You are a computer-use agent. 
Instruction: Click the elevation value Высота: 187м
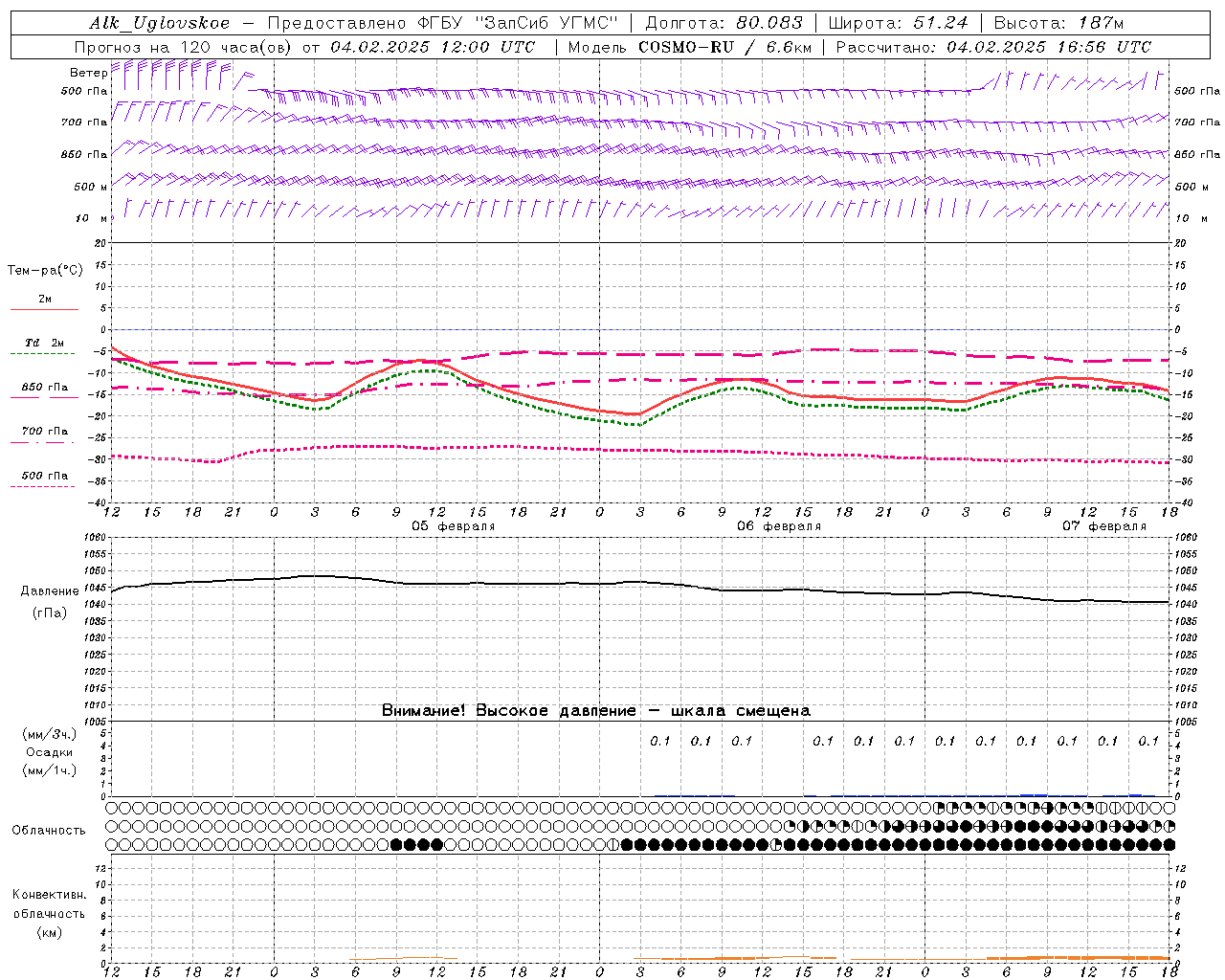pos(1058,23)
